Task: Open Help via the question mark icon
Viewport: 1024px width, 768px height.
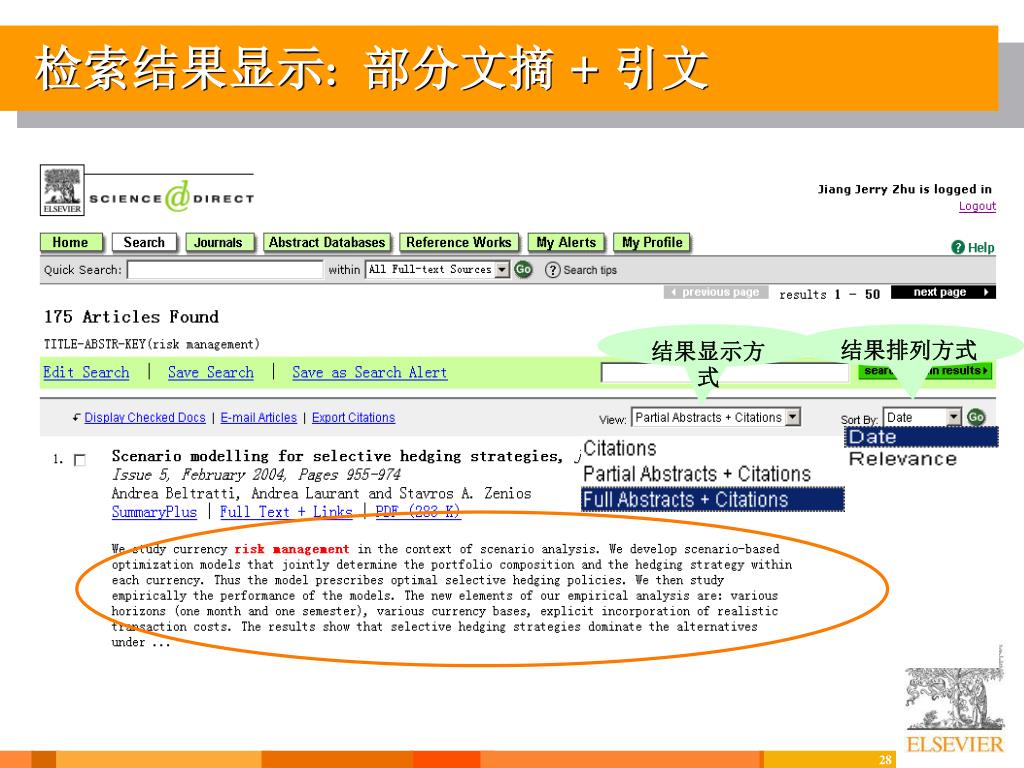Action: pyautogui.click(x=958, y=247)
